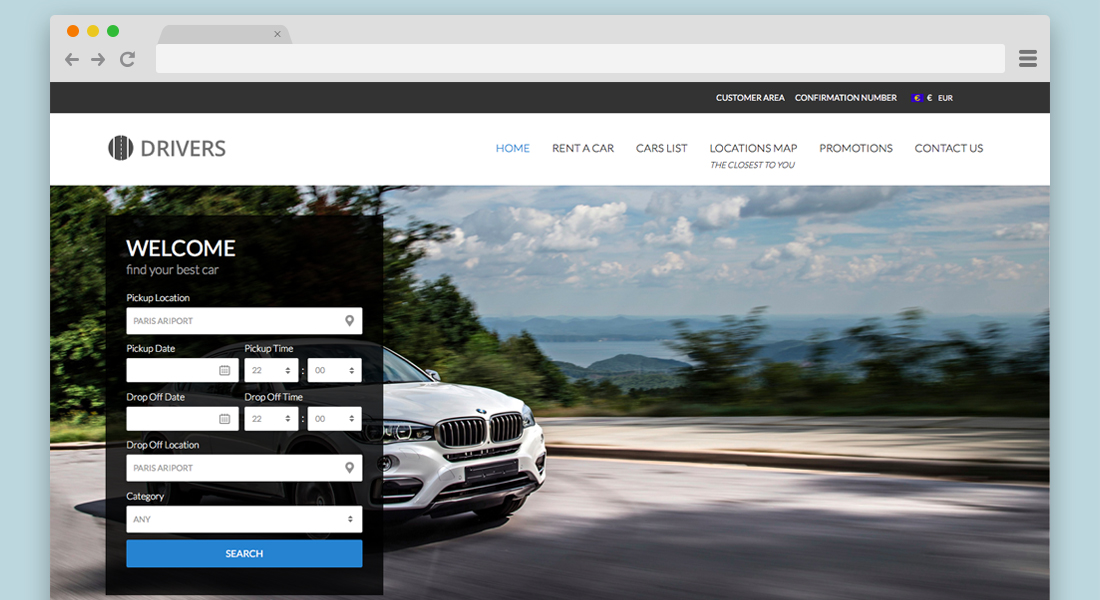
Task: Reload the page with refresh icon
Action: pyautogui.click(x=127, y=59)
